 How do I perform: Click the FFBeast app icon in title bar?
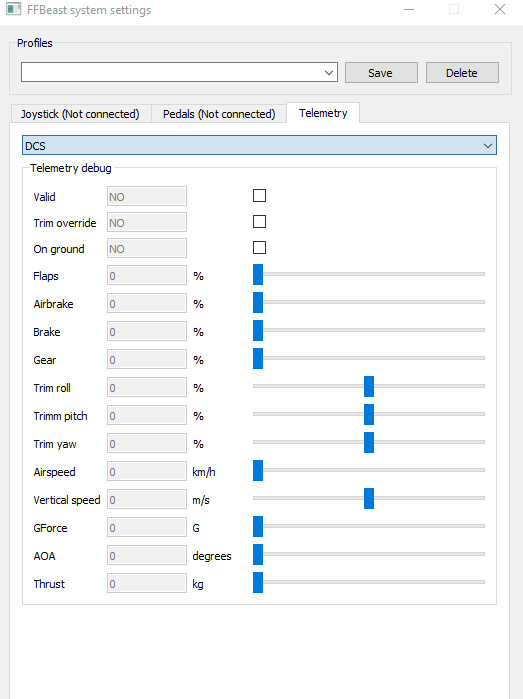(13, 9)
